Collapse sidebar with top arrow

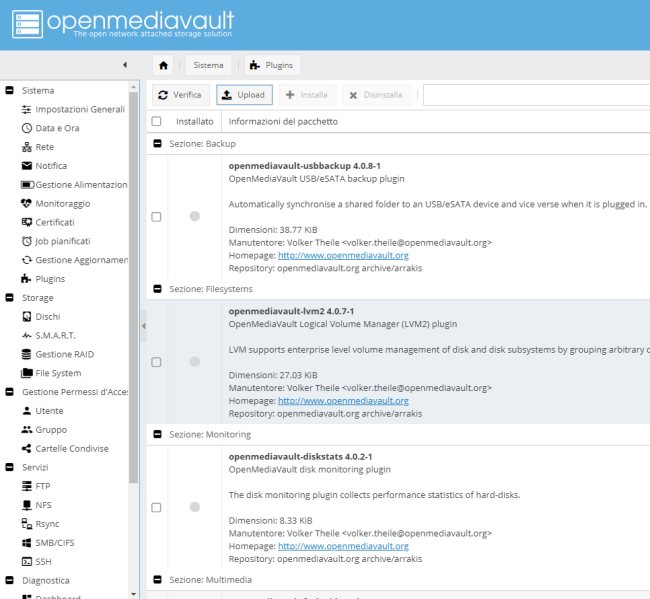point(125,65)
